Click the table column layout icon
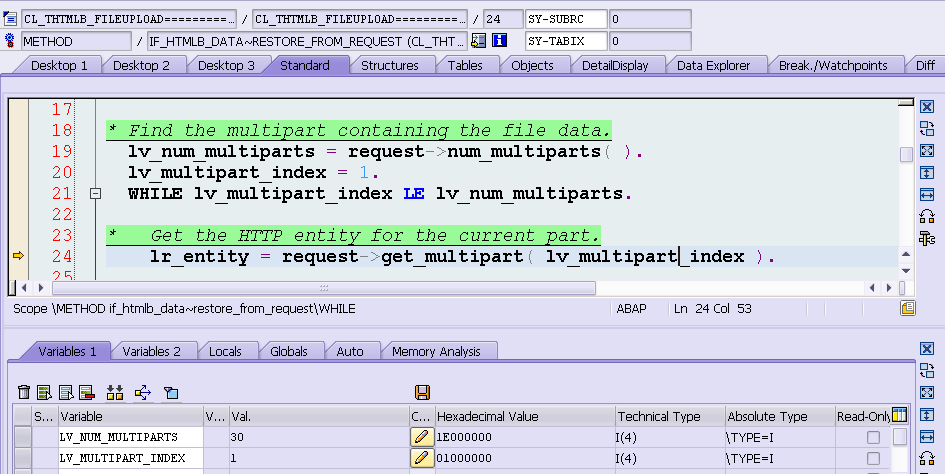The height and width of the screenshot is (474, 945). point(899,416)
